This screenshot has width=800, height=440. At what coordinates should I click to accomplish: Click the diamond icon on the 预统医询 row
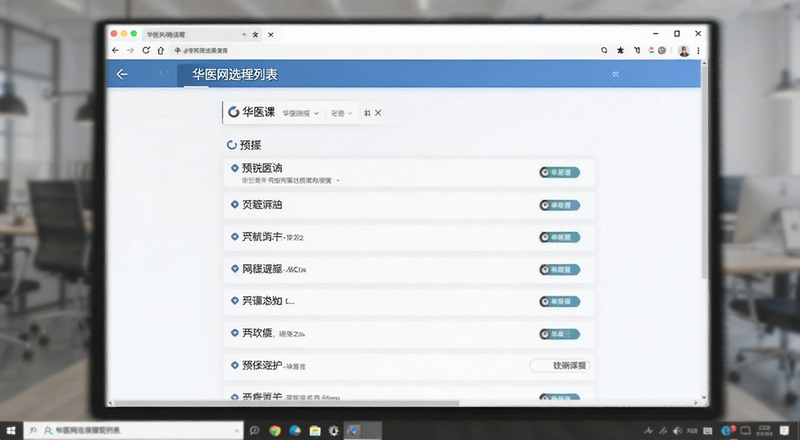click(235, 168)
